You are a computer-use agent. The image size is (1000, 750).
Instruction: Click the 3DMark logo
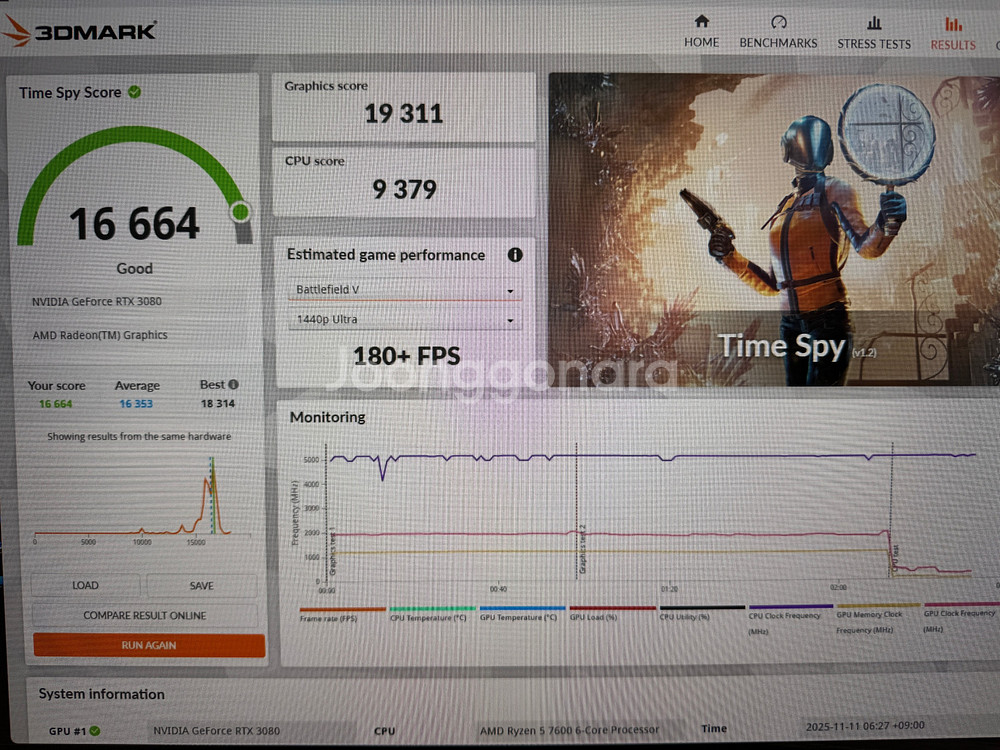(80, 30)
